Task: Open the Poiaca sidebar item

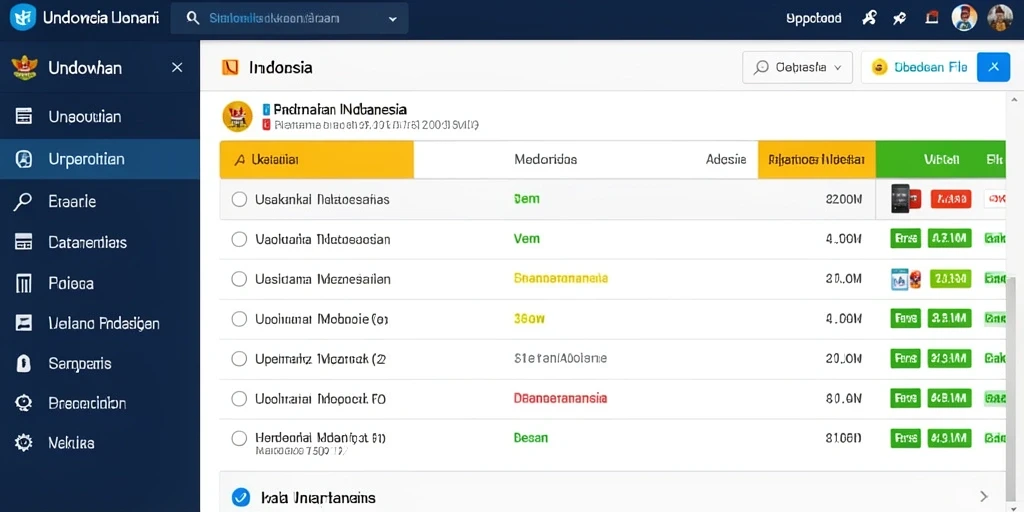Action: click(x=100, y=283)
